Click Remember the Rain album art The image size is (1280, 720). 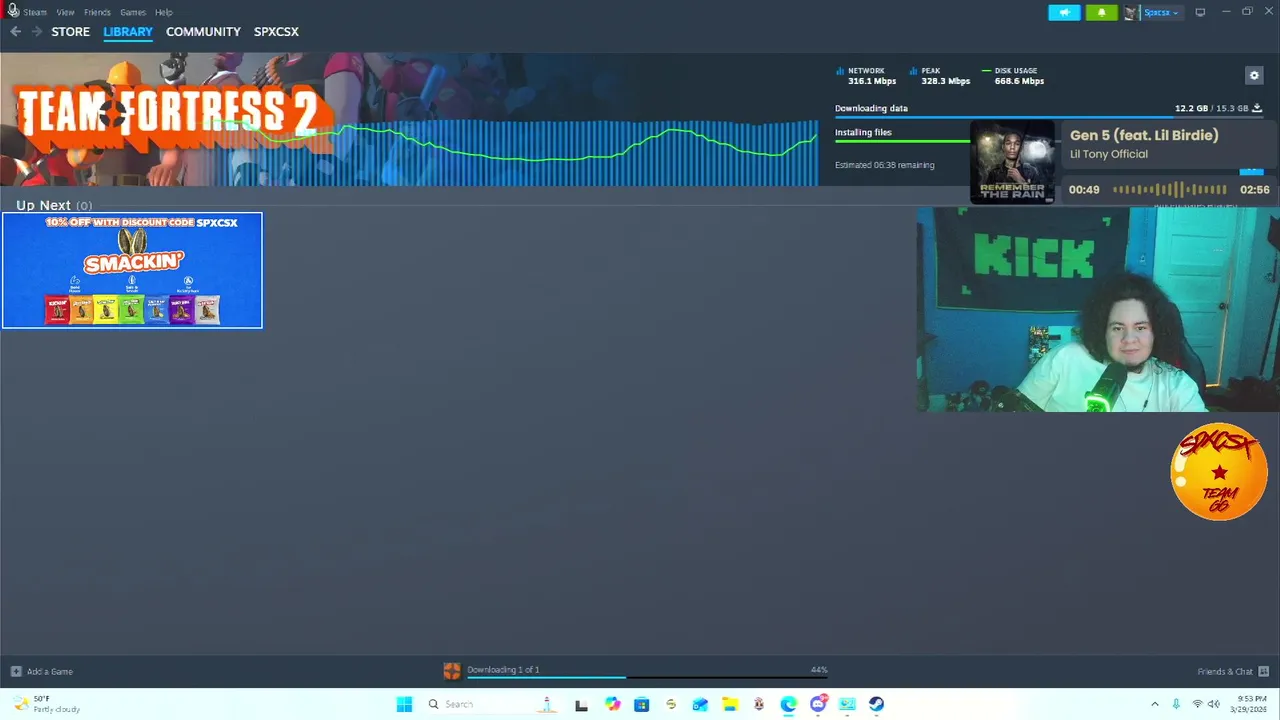click(x=1012, y=162)
